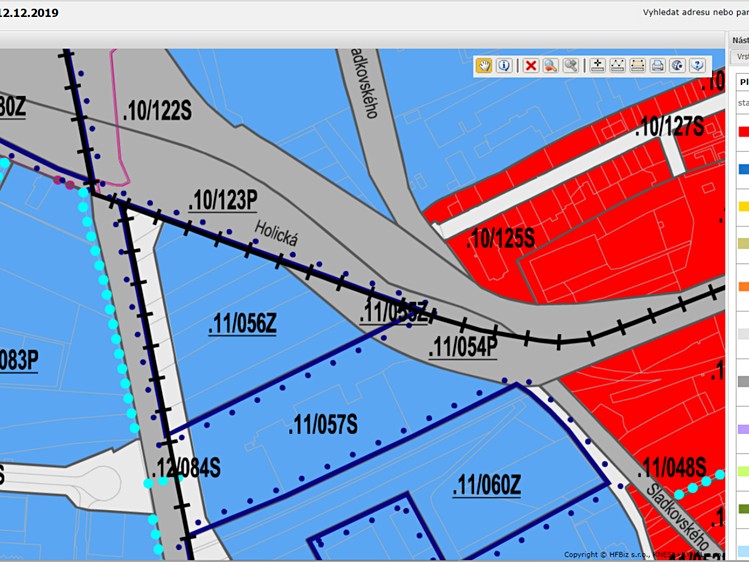The width and height of the screenshot is (749, 562).
Task: Click map label .12/084S
Action: [186, 468]
